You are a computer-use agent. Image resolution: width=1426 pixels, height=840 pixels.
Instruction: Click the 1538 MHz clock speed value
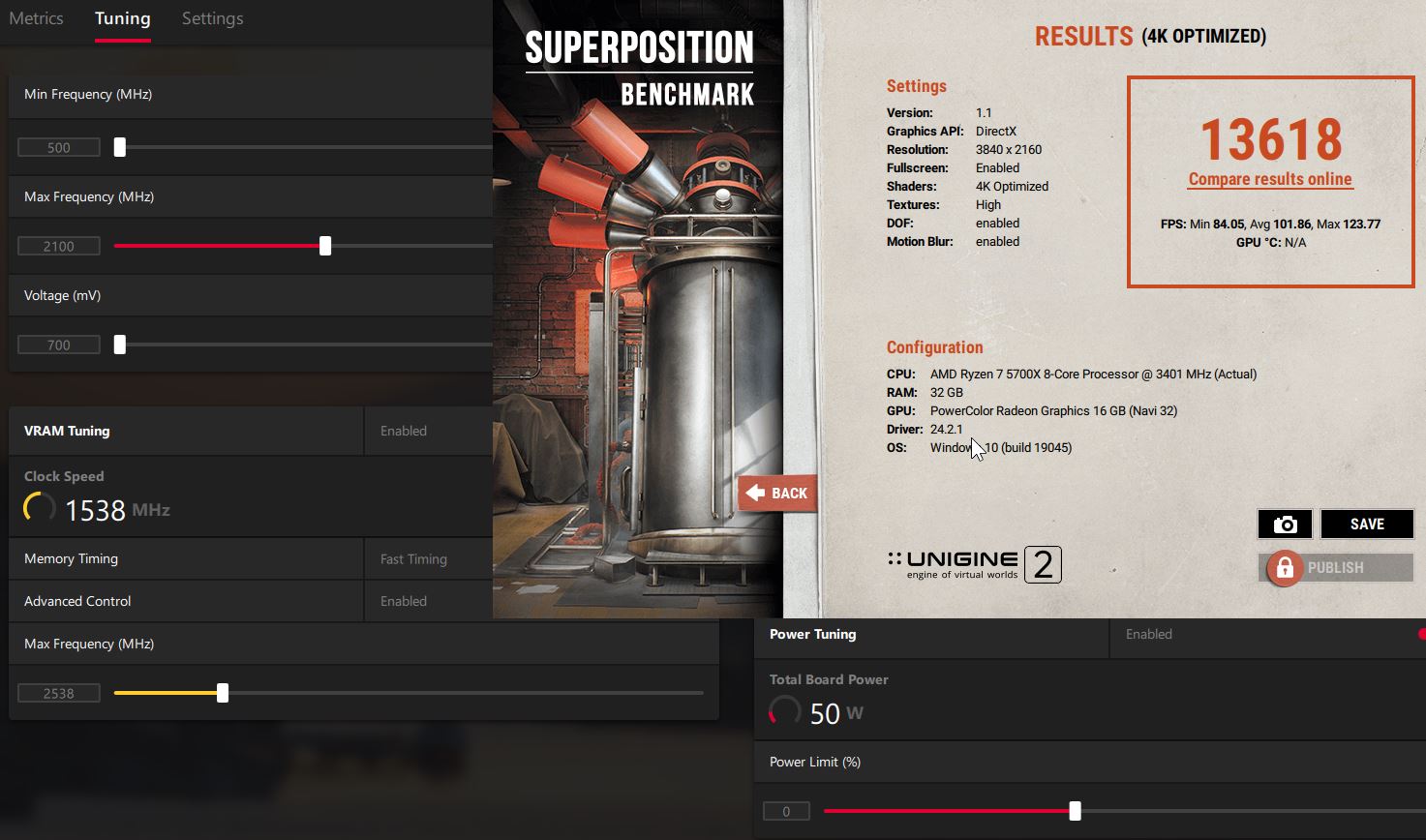117,510
